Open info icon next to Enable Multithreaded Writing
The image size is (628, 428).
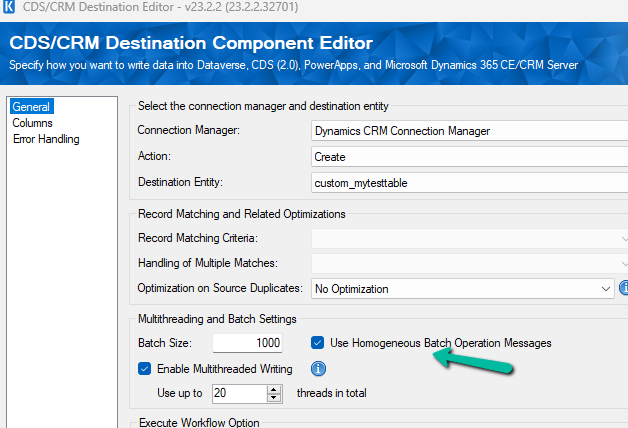pyautogui.click(x=318, y=369)
